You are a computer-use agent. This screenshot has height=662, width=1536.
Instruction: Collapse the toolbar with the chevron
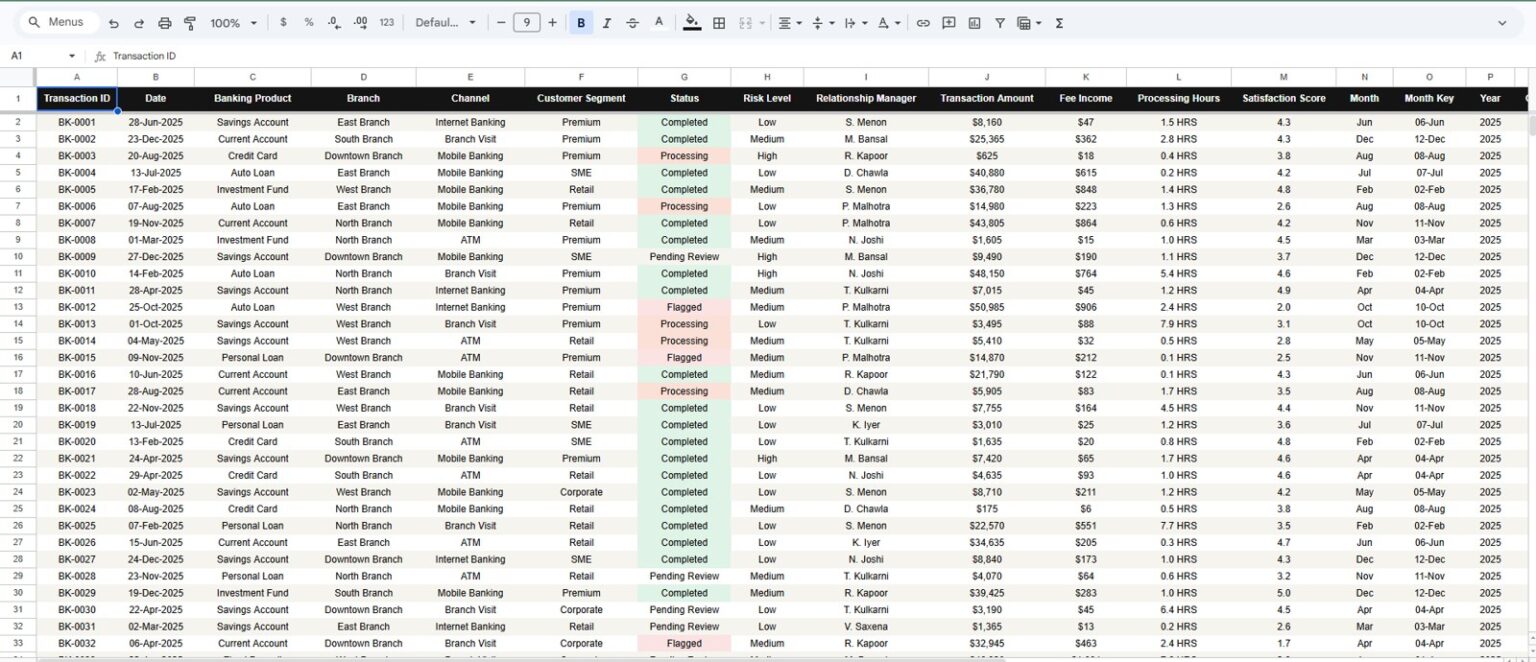pos(1502,23)
